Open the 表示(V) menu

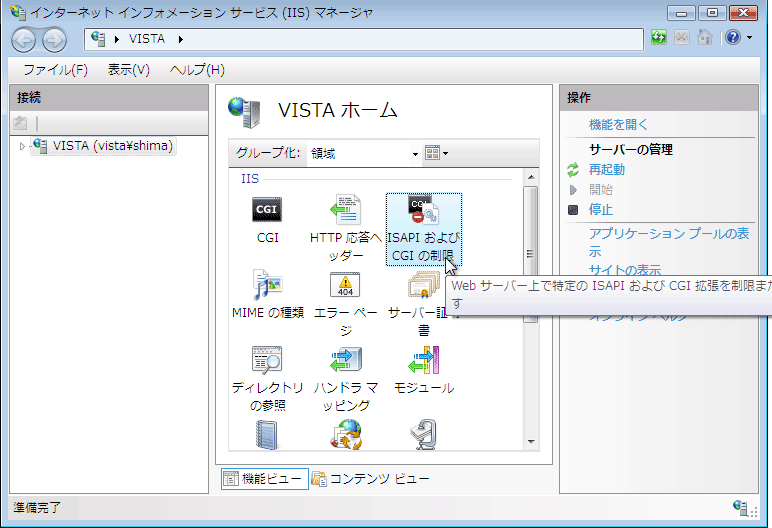point(128,70)
